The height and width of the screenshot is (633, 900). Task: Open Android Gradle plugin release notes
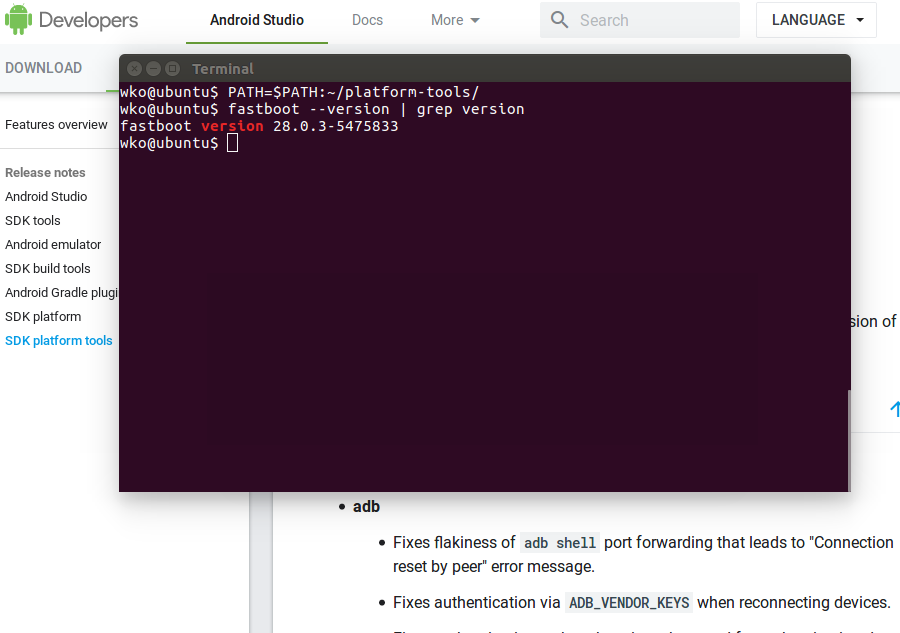point(61,293)
